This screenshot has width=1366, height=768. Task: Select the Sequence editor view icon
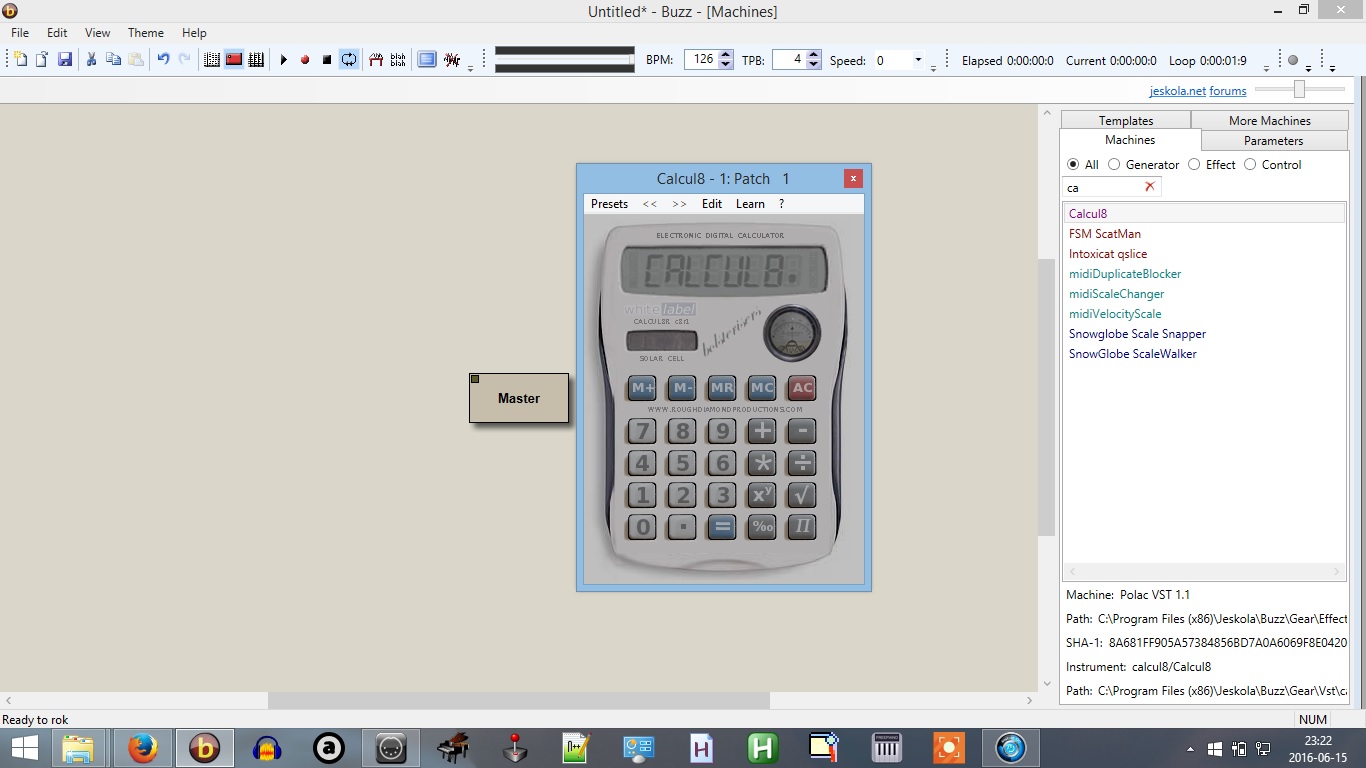(x=255, y=59)
